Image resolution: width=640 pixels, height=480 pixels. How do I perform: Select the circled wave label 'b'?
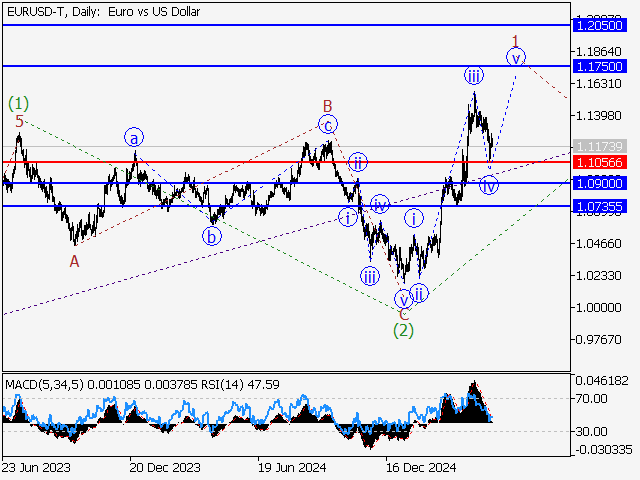click(211, 236)
